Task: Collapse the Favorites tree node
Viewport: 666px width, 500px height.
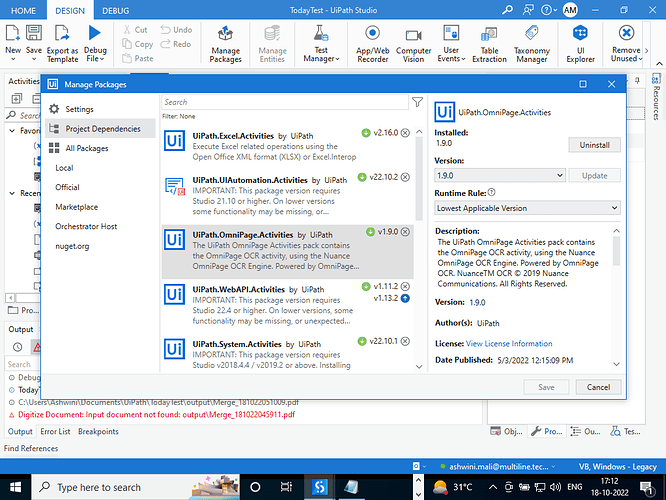Action: pyautogui.click(x=12, y=131)
